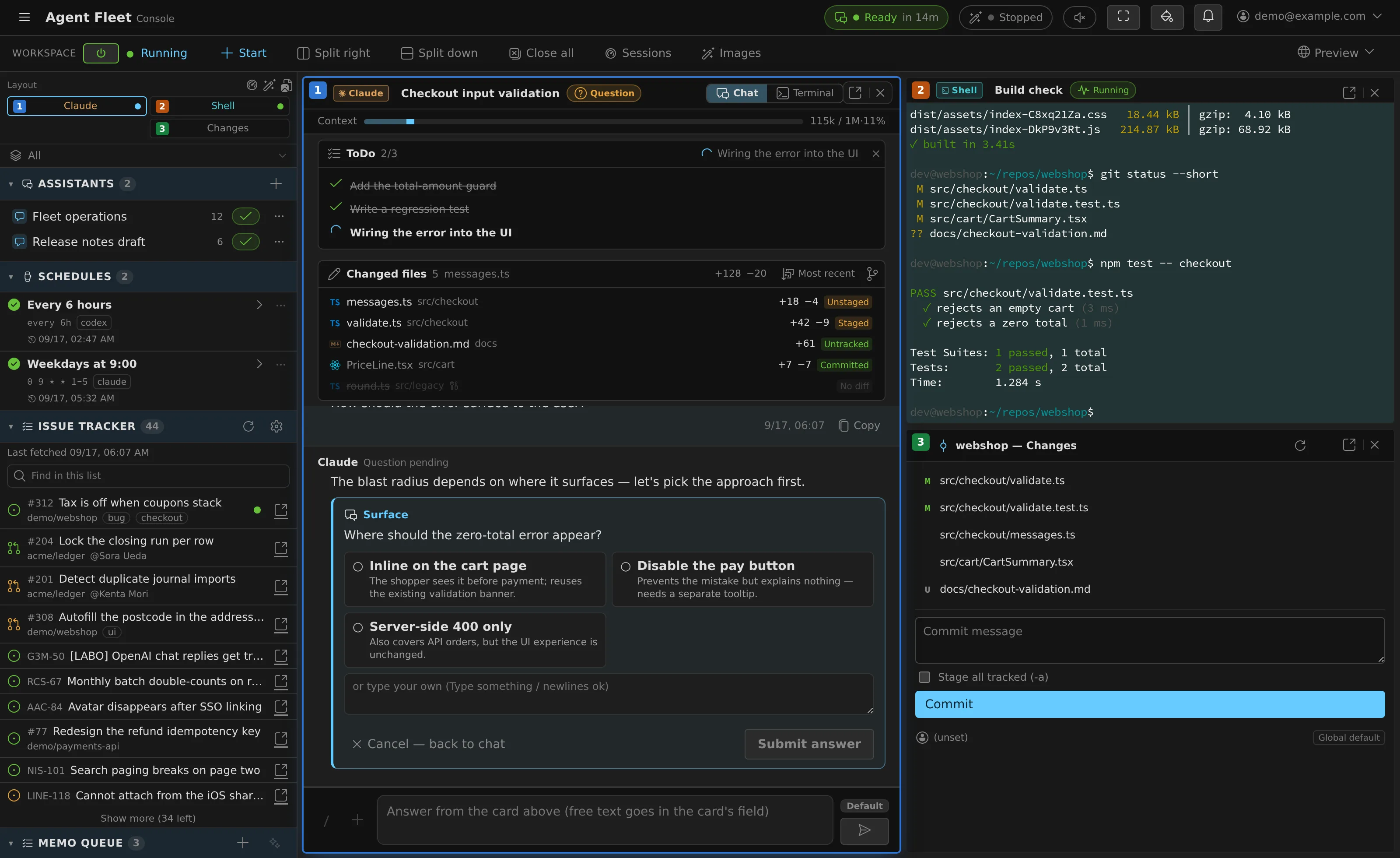Open Fleet operations more options menu
This screenshot has width=1400, height=858.
[x=279, y=216]
